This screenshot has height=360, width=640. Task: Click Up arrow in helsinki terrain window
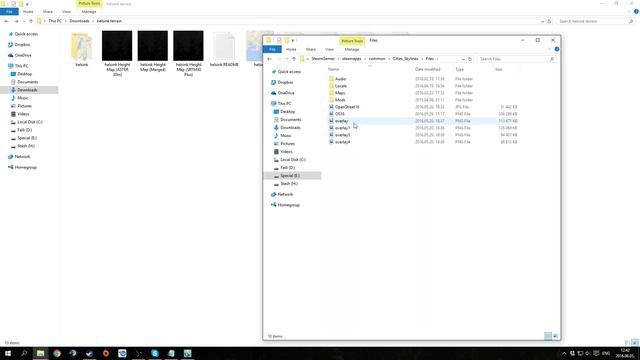click(x=31, y=21)
